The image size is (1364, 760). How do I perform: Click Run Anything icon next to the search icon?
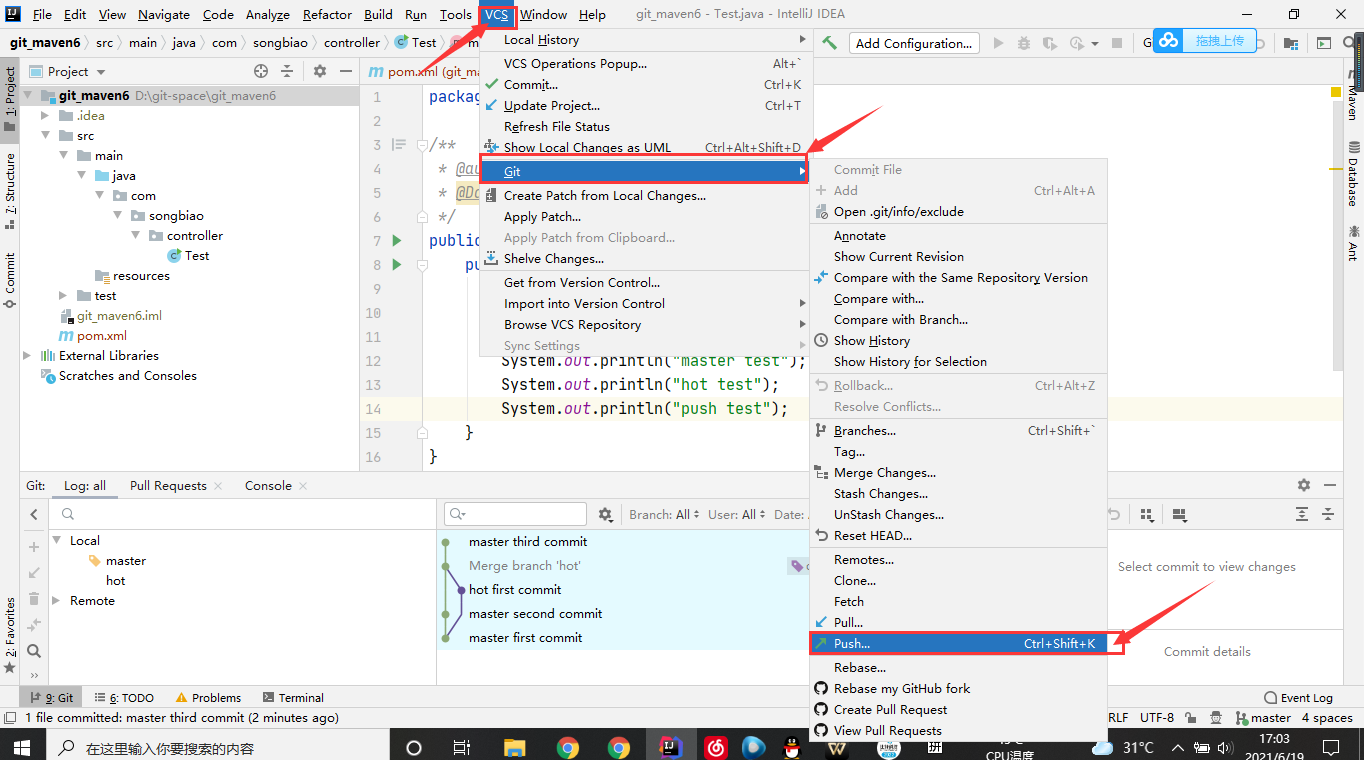pos(1324,43)
